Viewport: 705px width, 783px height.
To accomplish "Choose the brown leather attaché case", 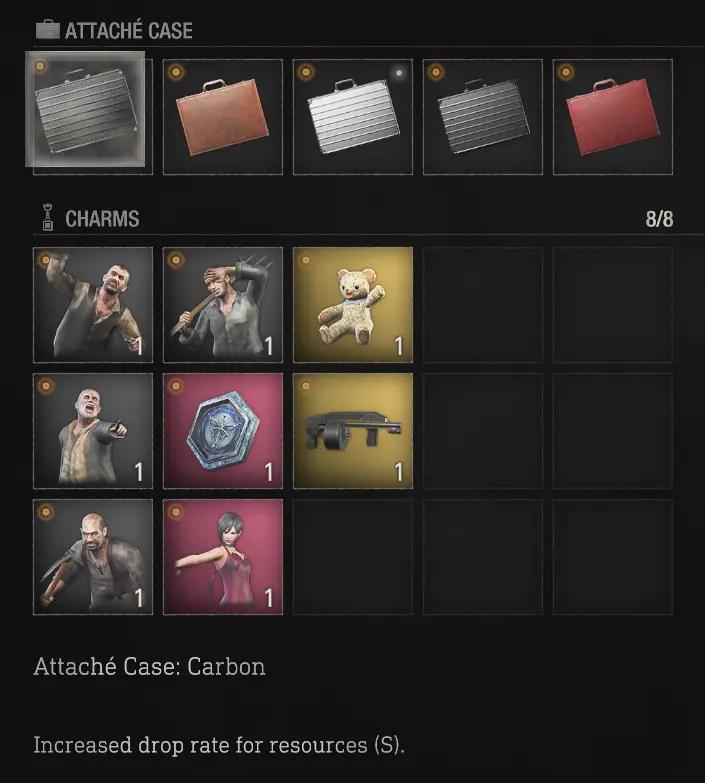I will click(x=223, y=117).
